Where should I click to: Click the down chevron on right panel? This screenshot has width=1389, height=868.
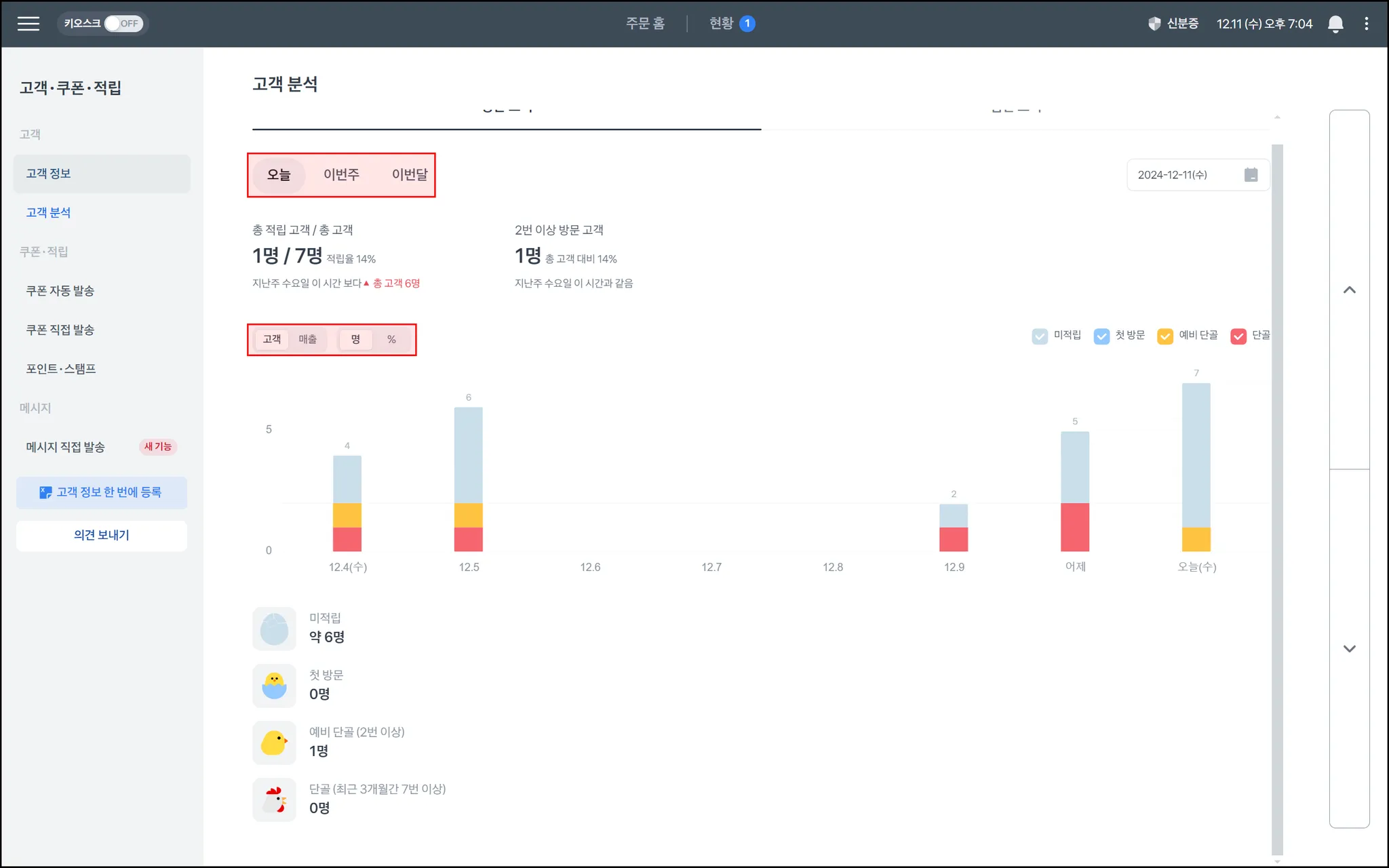(1349, 648)
